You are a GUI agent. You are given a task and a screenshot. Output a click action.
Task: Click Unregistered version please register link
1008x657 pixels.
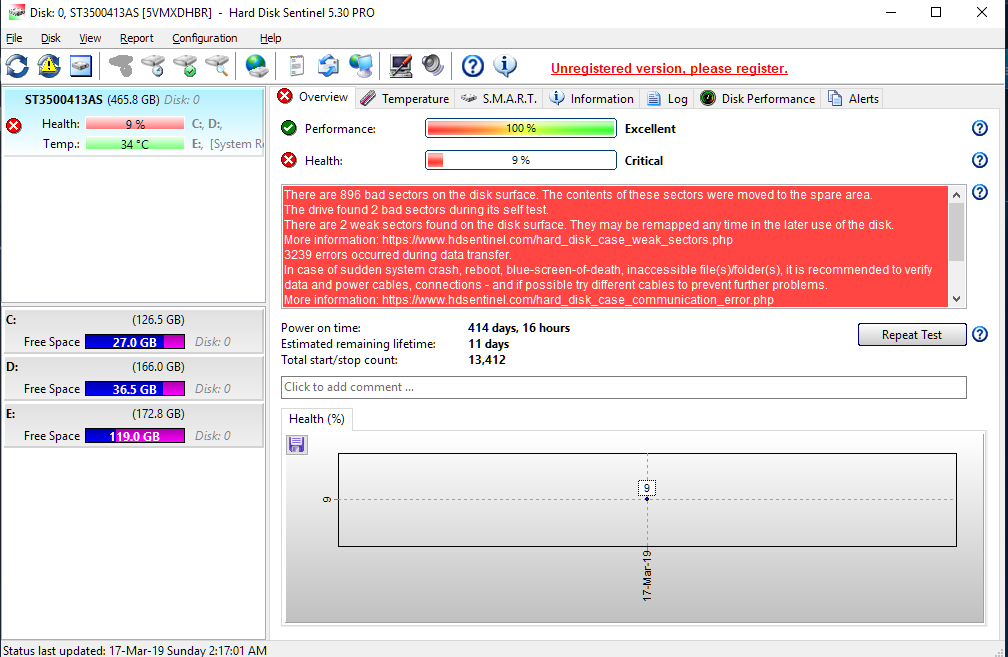[x=669, y=68]
